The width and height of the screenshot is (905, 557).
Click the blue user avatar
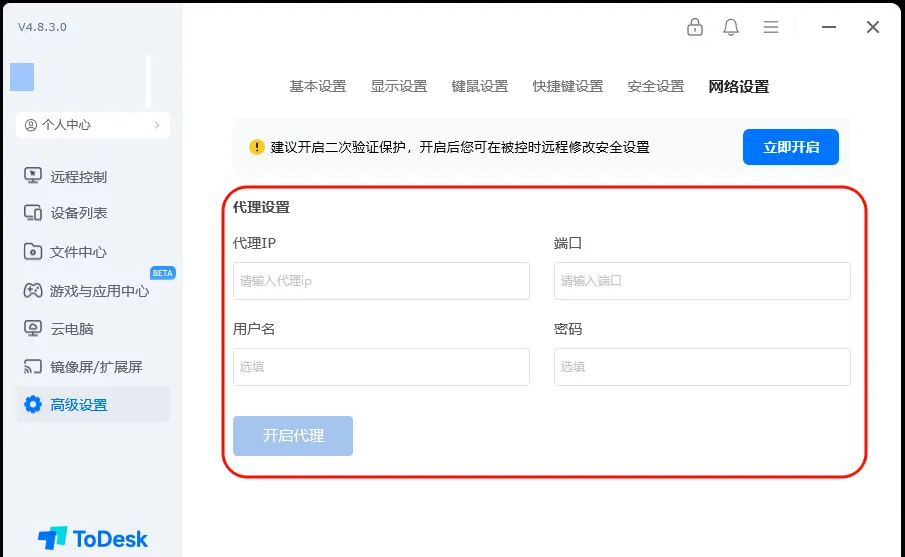coord(22,77)
